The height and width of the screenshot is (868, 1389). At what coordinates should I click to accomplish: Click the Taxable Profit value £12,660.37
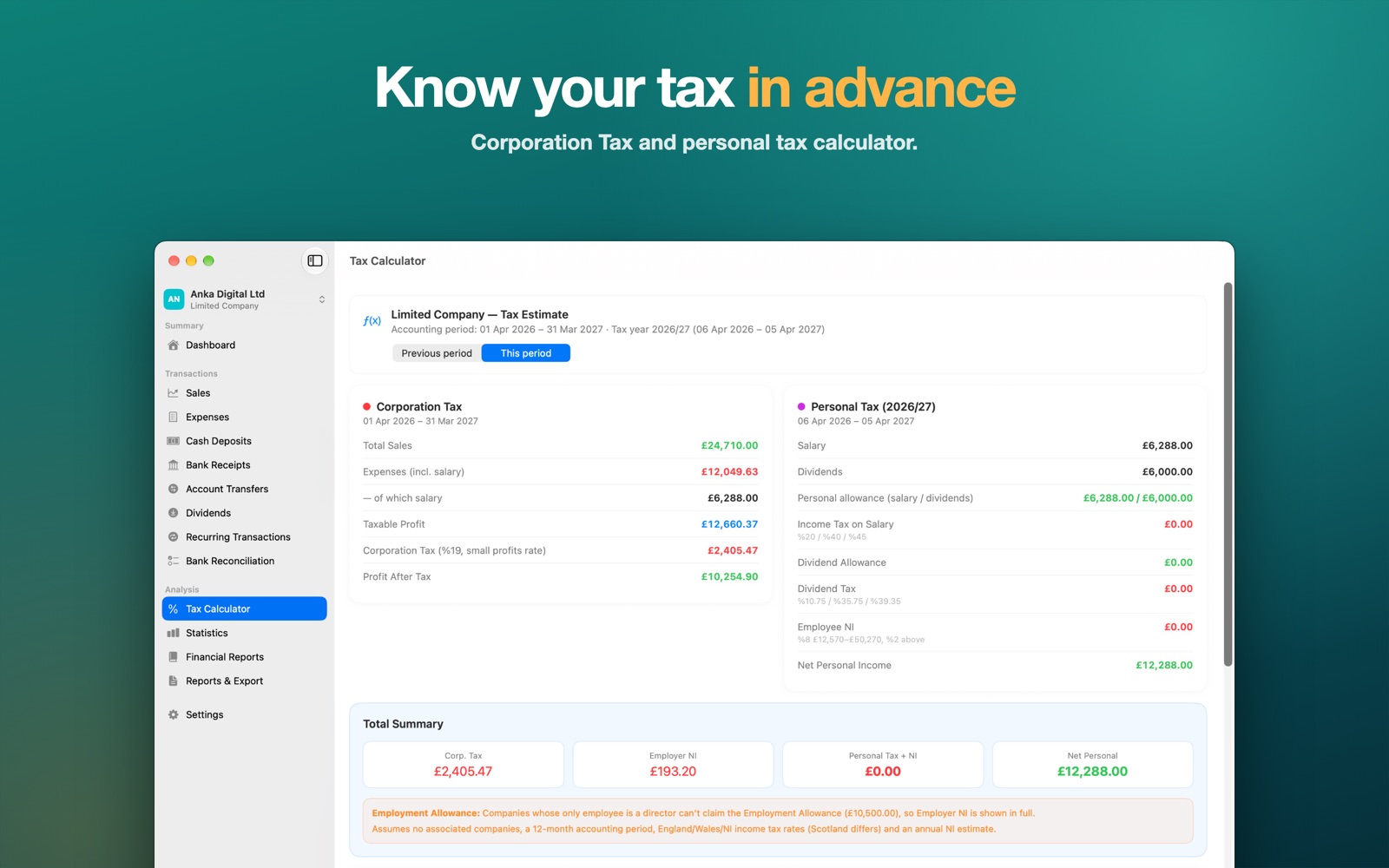729,524
